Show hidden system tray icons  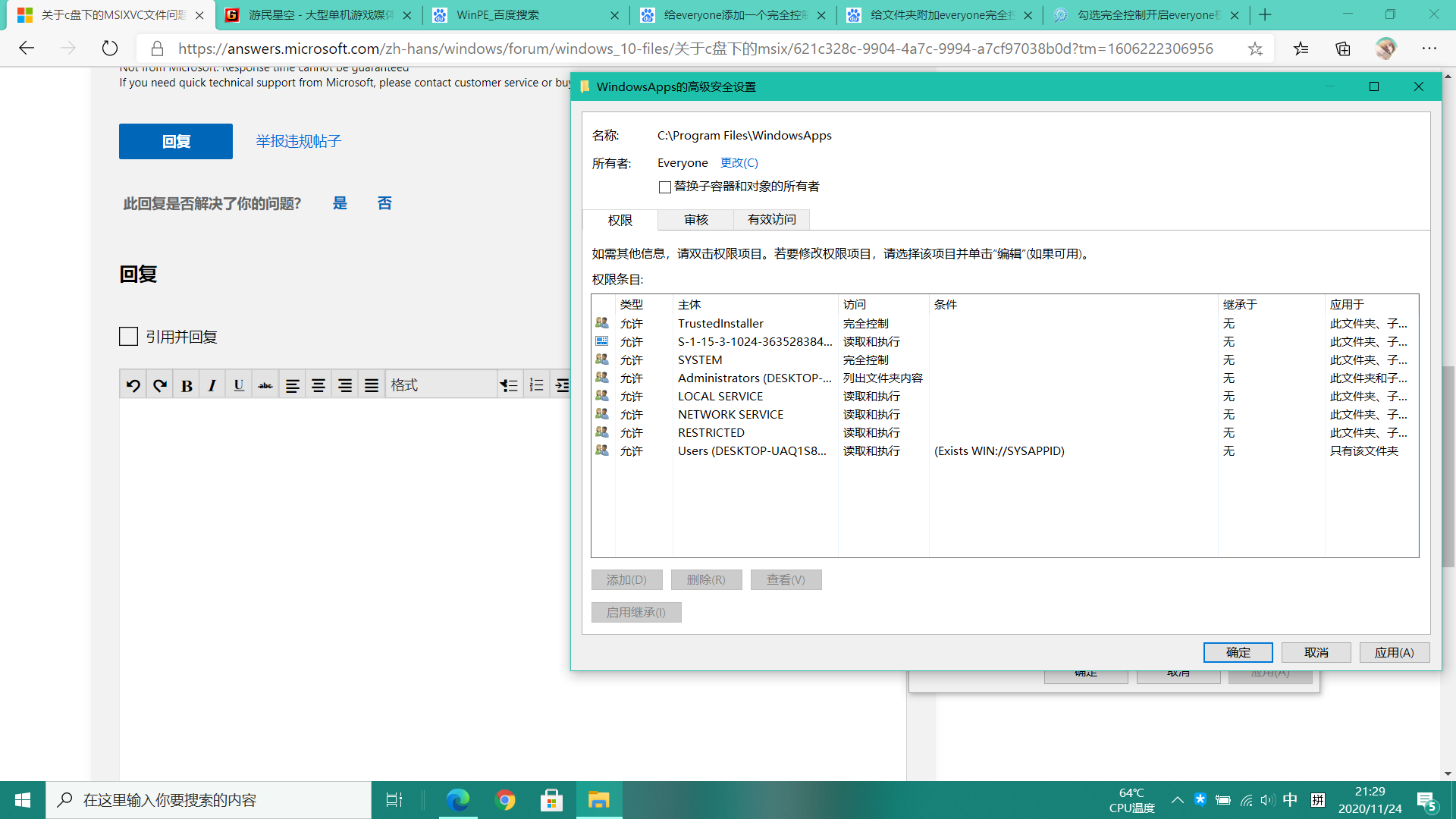tap(1177, 800)
